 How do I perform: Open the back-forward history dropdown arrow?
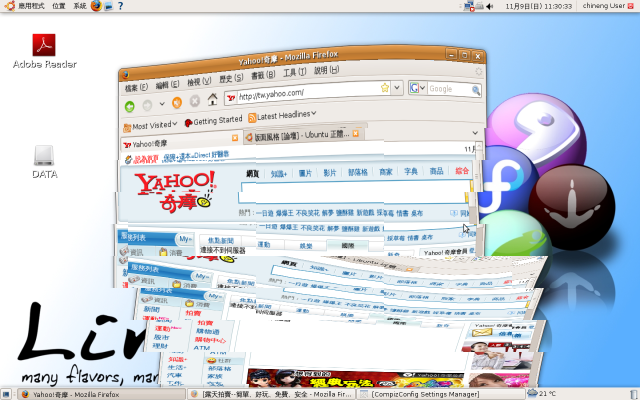pyautogui.click(x=162, y=104)
